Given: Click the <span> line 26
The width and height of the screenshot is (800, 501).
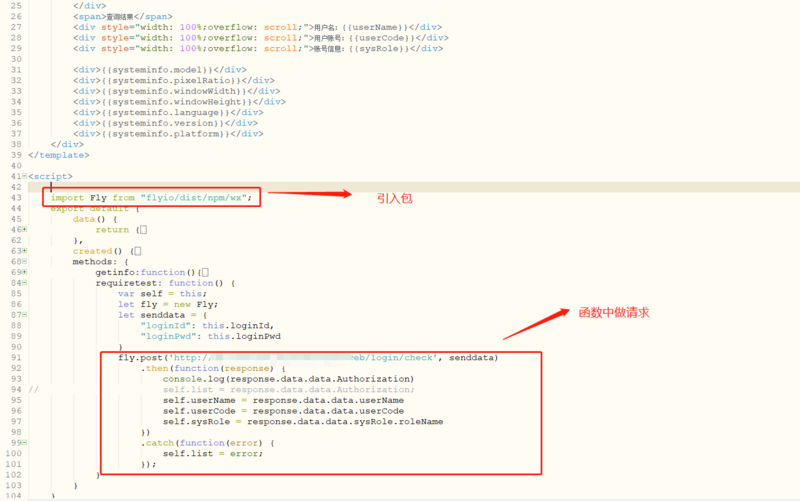Looking at the screenshot, I should [122, 16].
